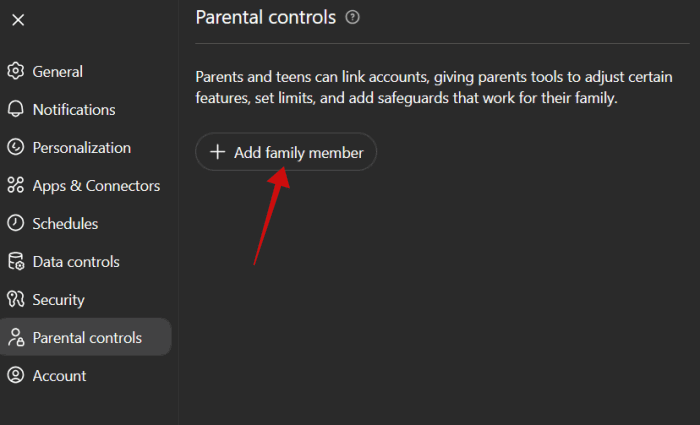The width and height of the screenshot is (700, 425).
Task: Click the help icon beside Parental controls
Action: pos(352,17)
